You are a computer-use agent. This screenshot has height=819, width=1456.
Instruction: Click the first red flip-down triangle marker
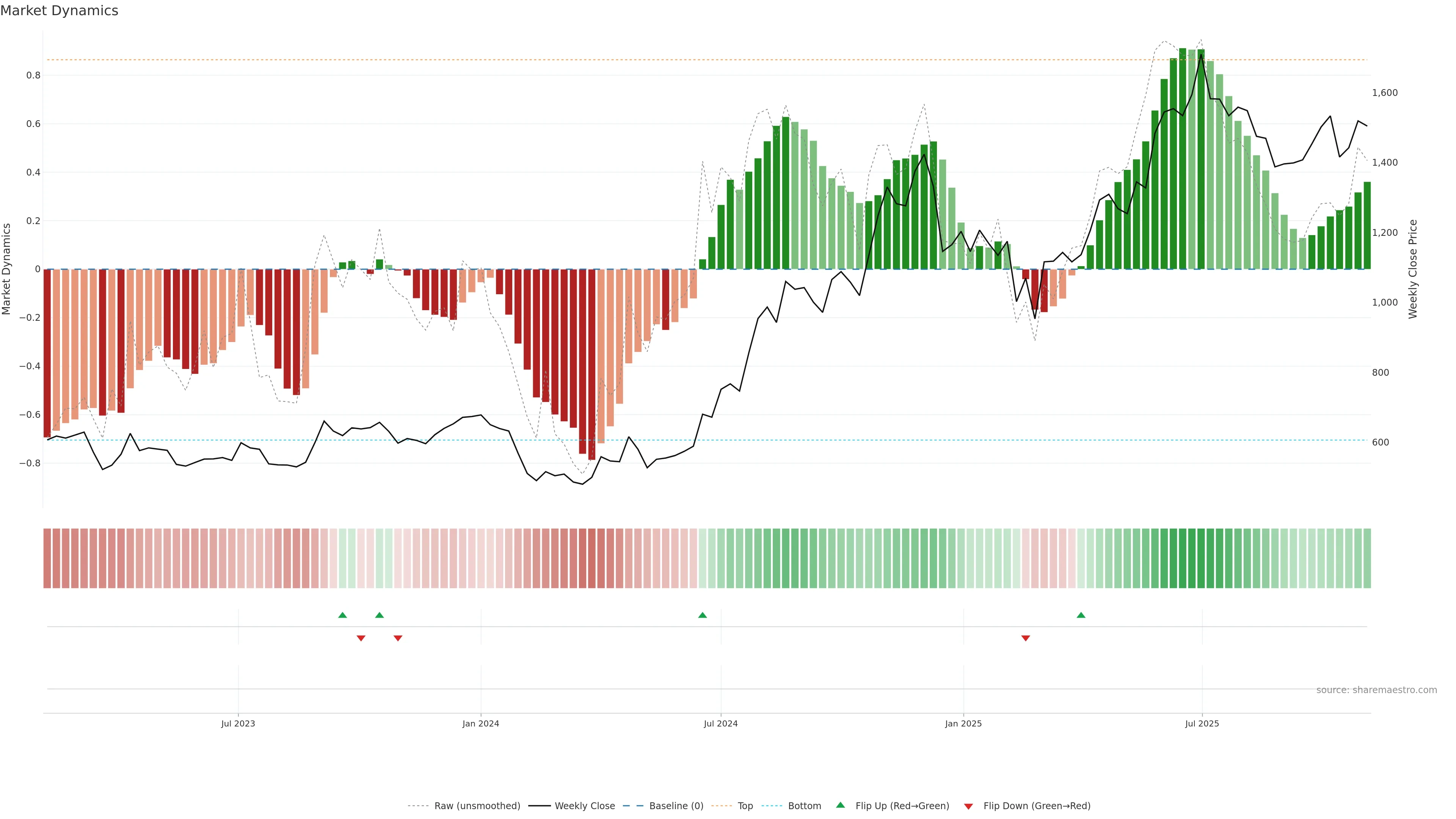tap(361, 638)
